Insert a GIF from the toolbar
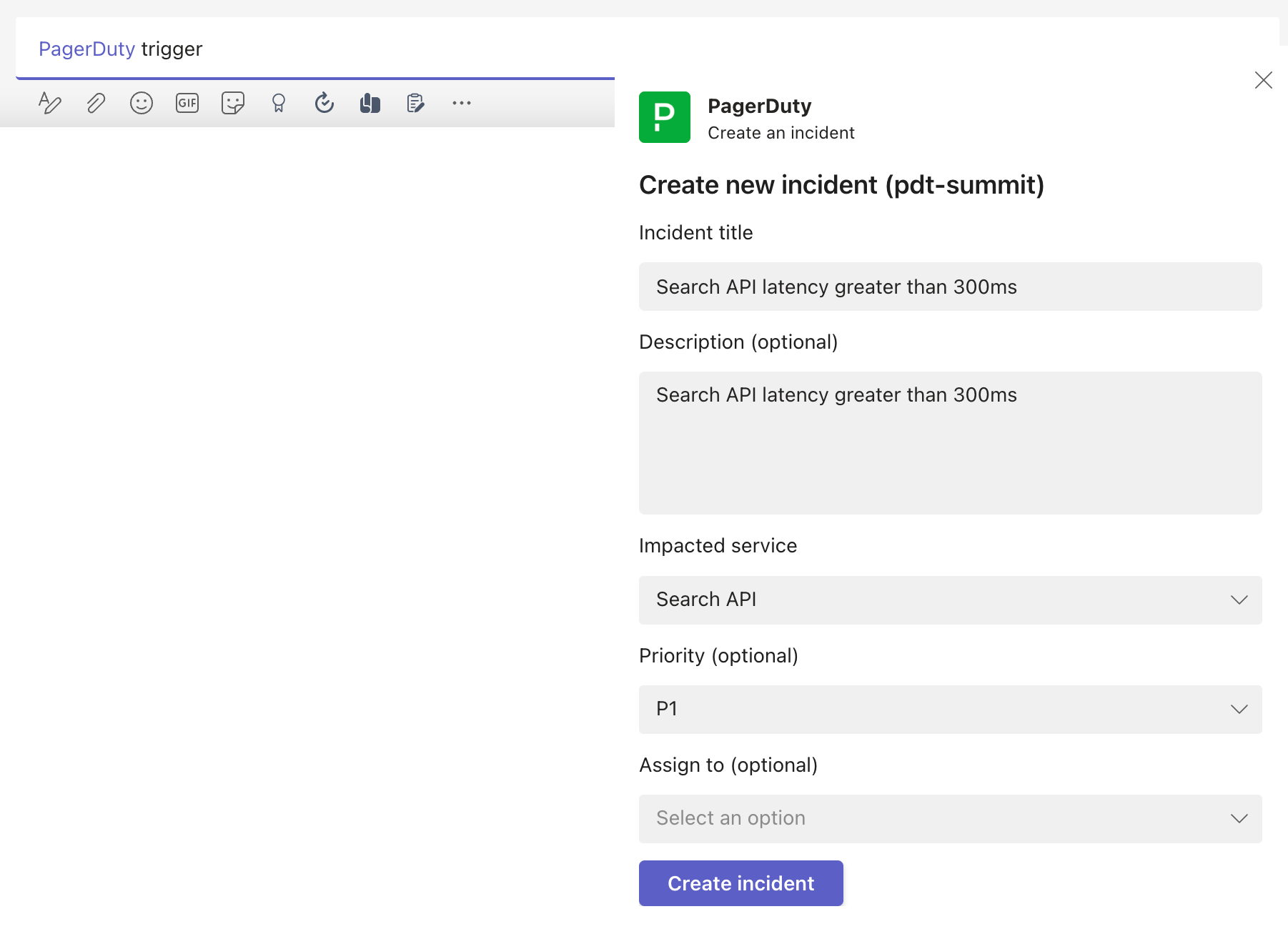The image size is (1288, 929). pyautogui.click(x=187, y=103)
